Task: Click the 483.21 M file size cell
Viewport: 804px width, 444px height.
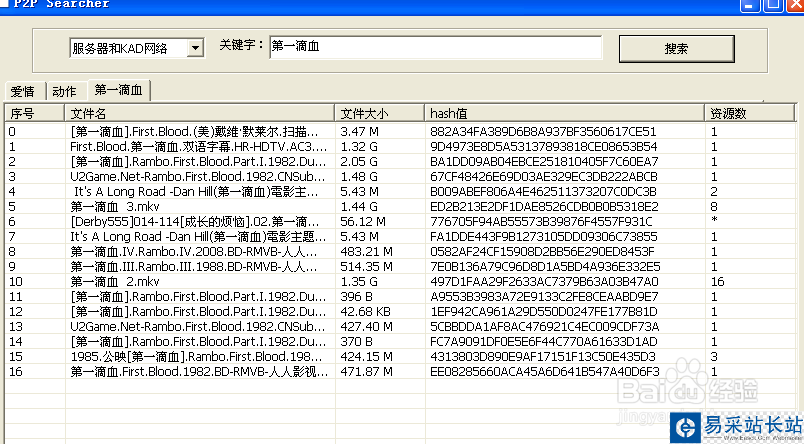Action: click(x=366, y=252)
